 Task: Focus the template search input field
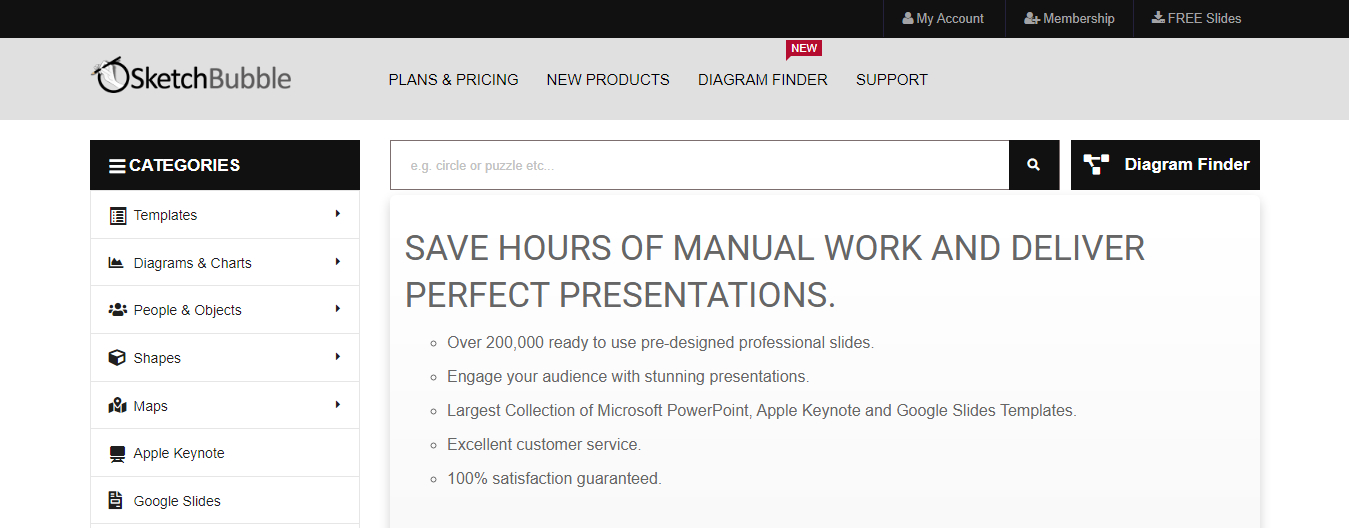[699, 165]
